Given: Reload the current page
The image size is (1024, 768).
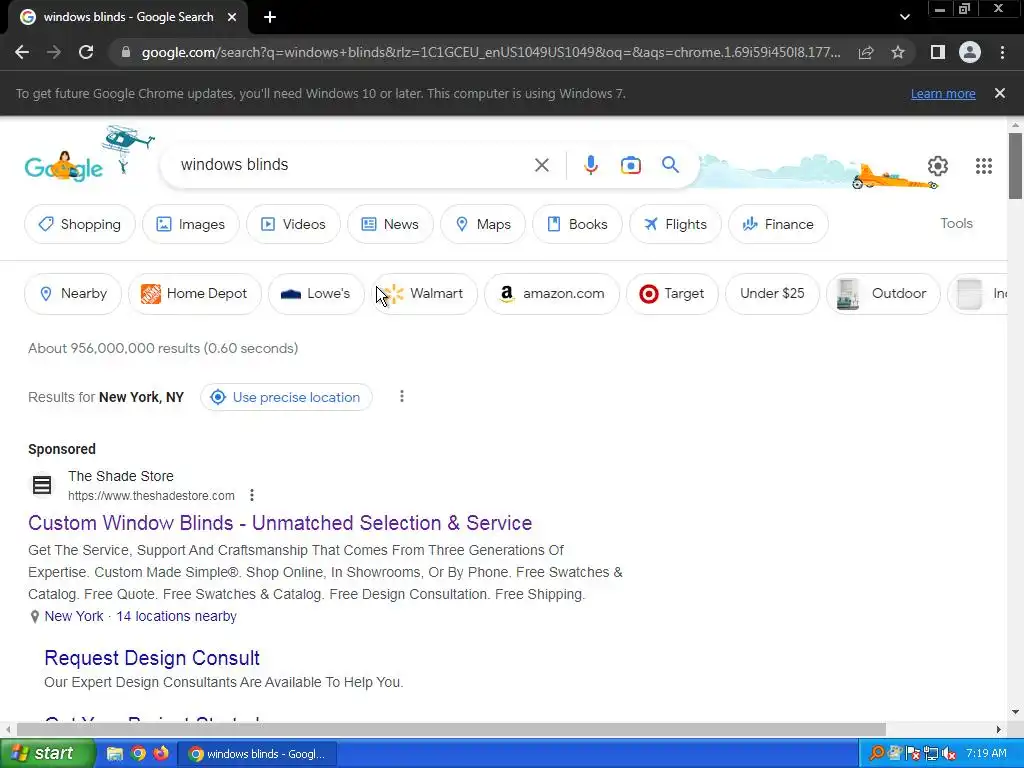Looking at the screenshot, I should coord(86,52).
